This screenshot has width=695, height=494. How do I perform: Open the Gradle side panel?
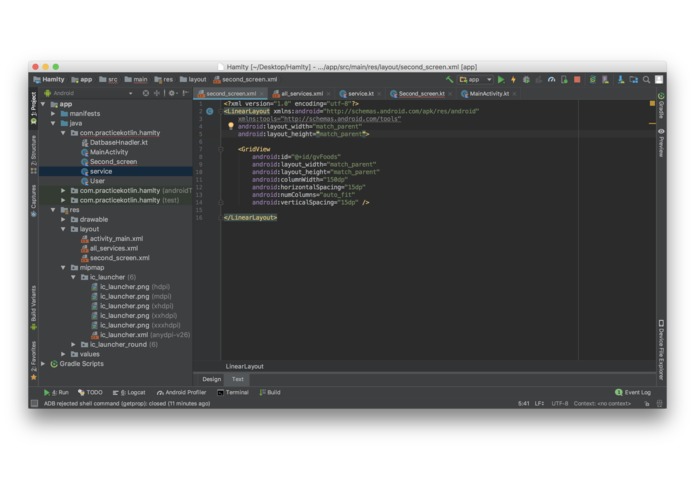pos(661,105)
